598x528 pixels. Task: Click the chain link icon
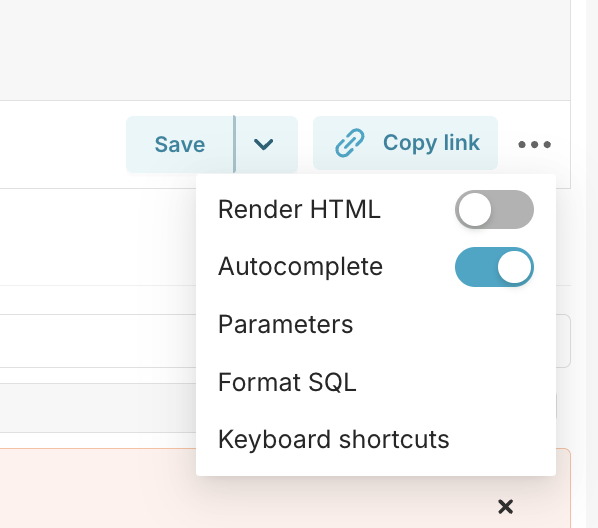350,143
